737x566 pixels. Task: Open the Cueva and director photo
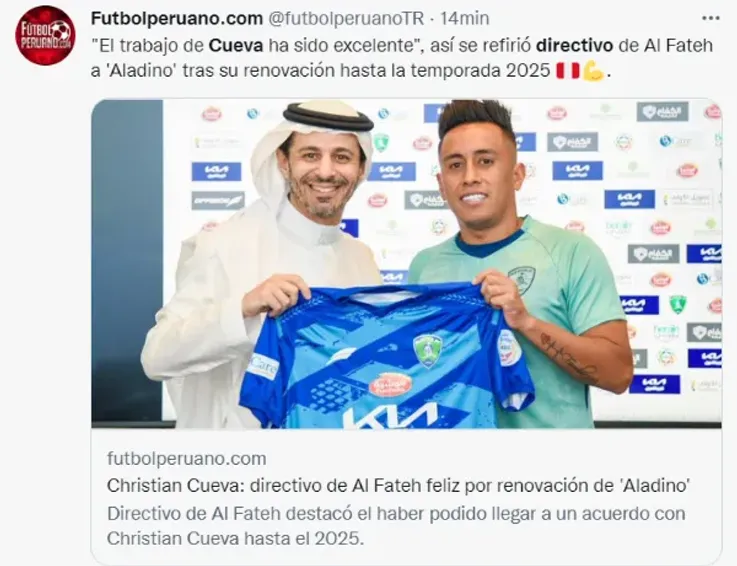tap(407, 264)
